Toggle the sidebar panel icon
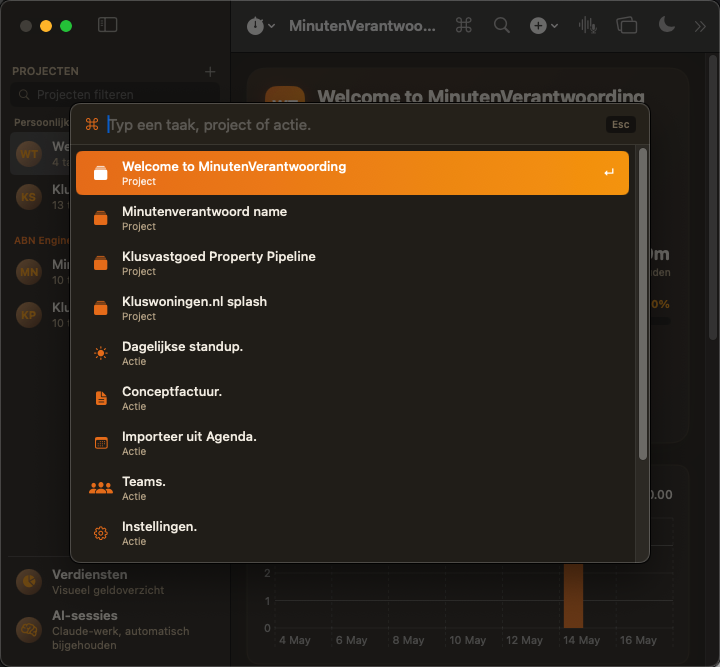Screen dimensions: 720x667 click(x=107, y=25)
